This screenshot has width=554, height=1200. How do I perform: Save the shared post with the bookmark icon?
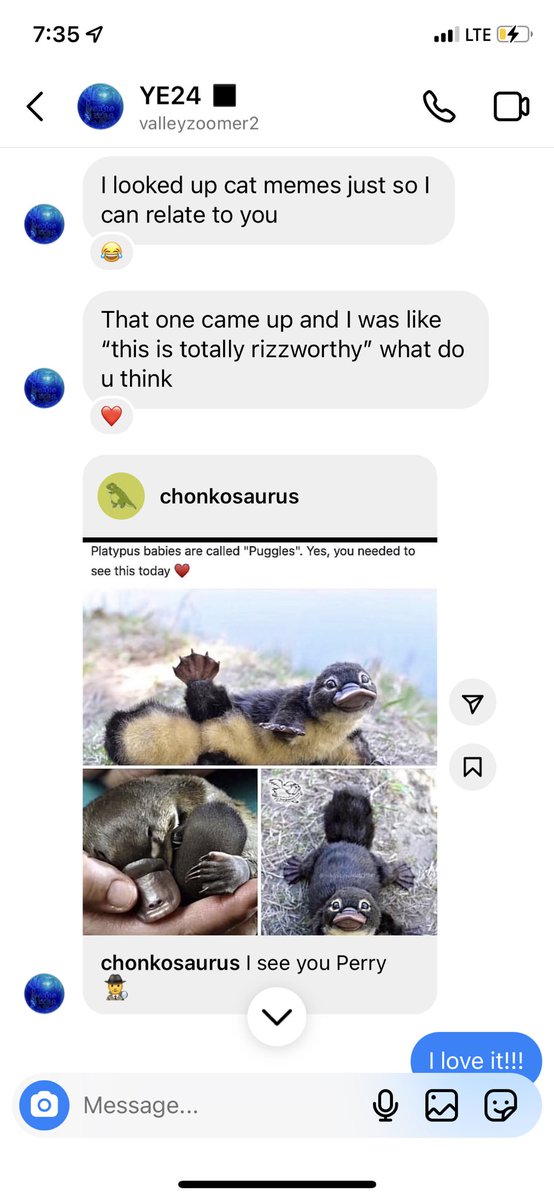473,766
